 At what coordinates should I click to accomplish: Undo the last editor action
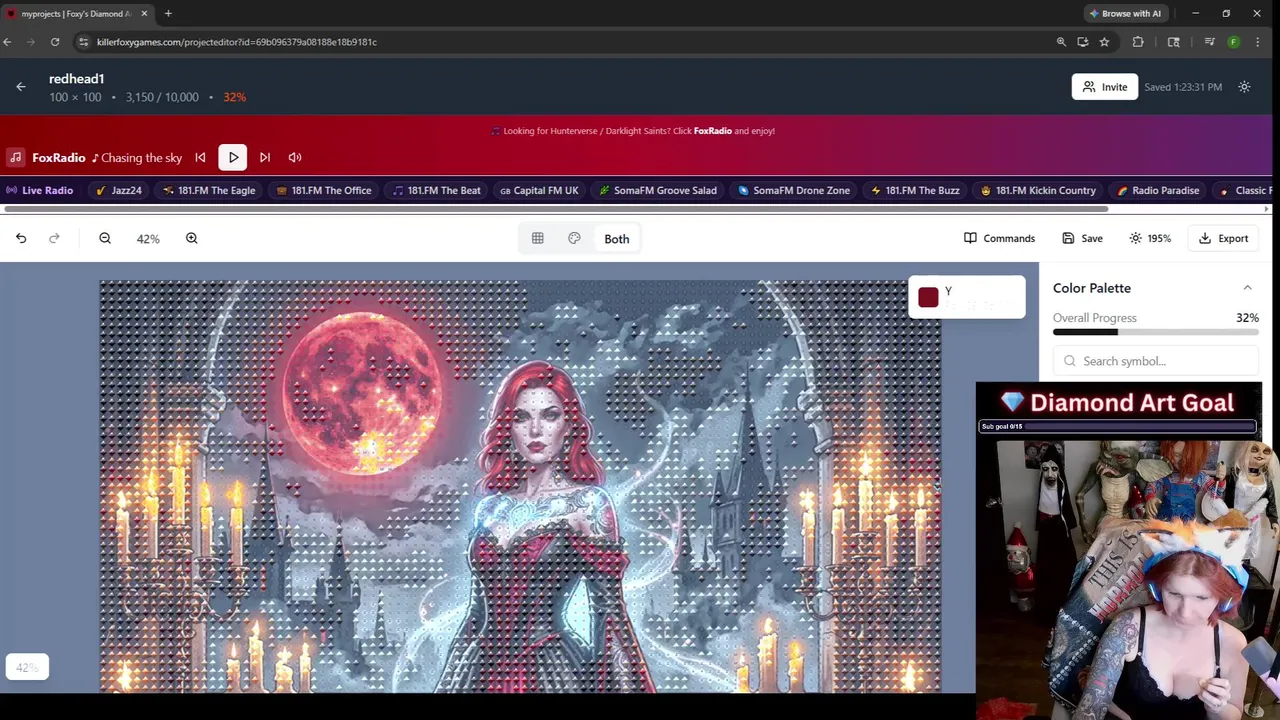pyautogui.click(x=21, y=238)
